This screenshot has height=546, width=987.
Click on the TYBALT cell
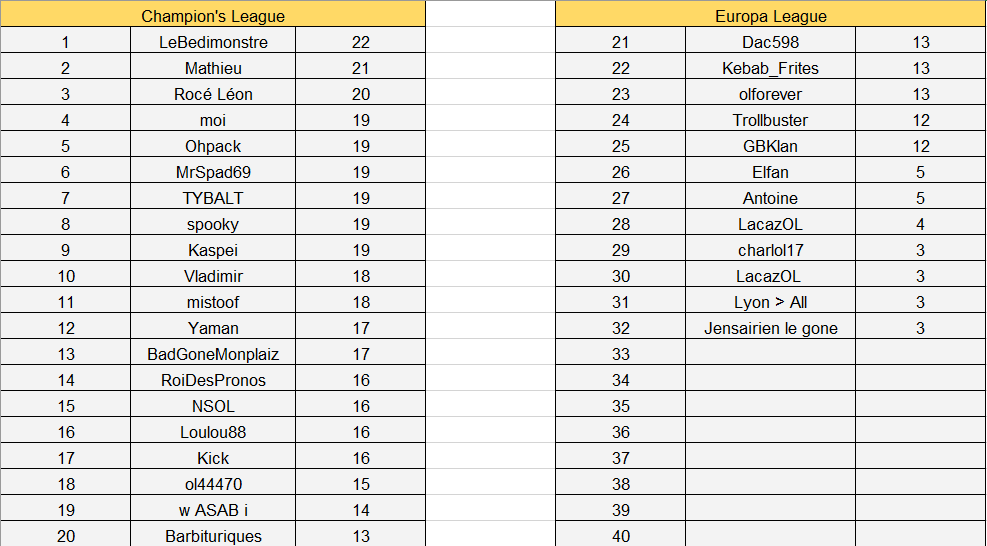(213, 198)
